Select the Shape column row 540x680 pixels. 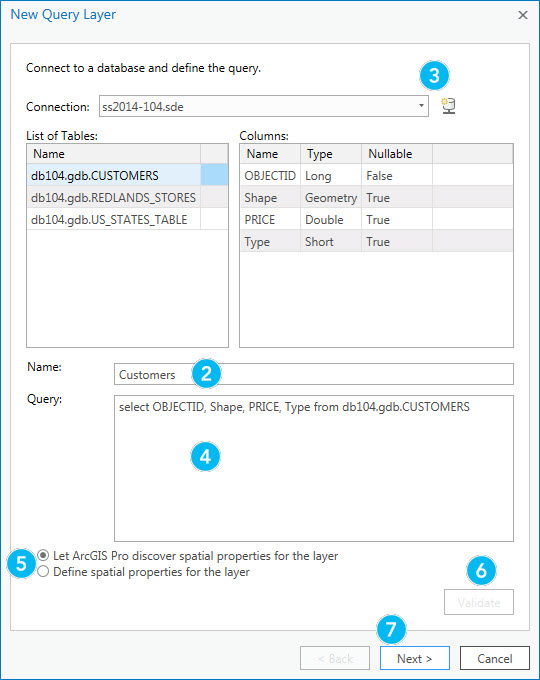coord(376,197)
